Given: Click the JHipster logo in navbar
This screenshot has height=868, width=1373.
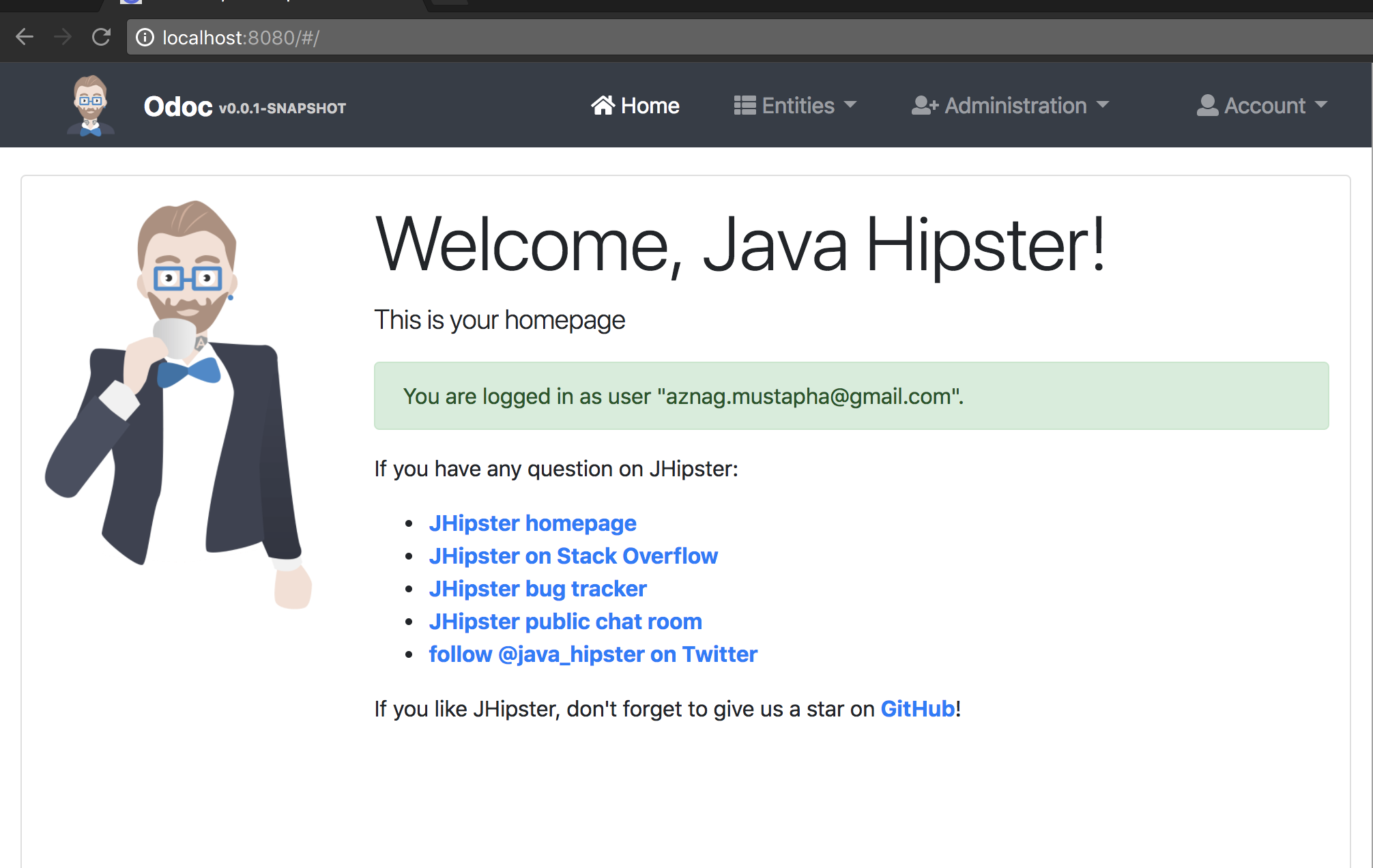Looking at the screenshot, I should click(x=90, y=106).
